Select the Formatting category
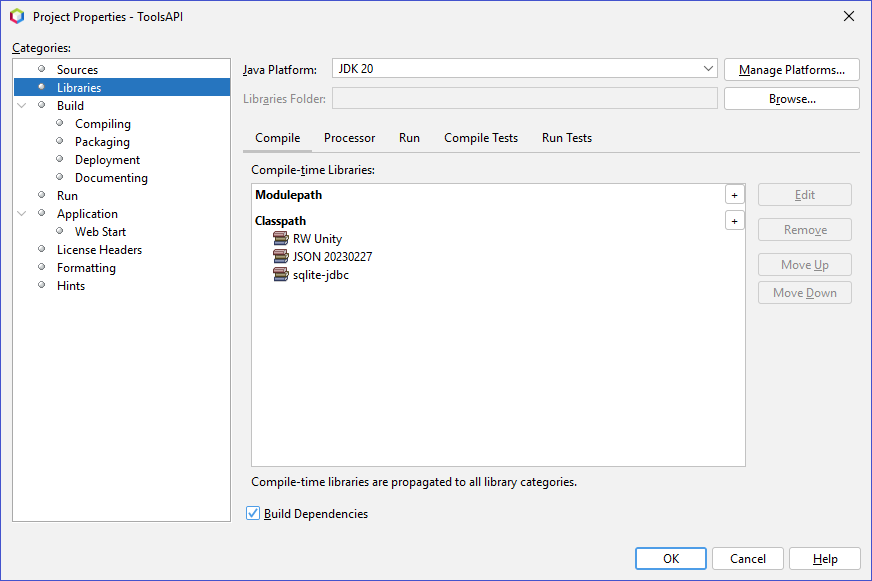Viewport: 872px width, 581px height. 86,268
